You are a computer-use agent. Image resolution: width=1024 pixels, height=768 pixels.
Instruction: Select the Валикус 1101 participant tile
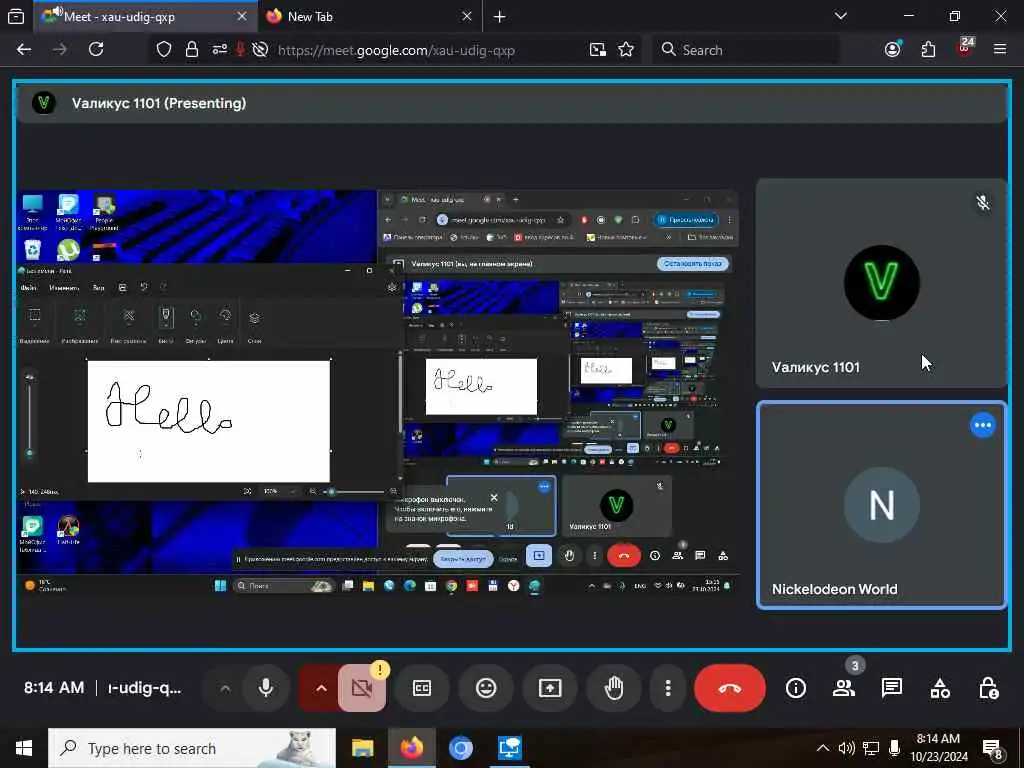point(881,283)
